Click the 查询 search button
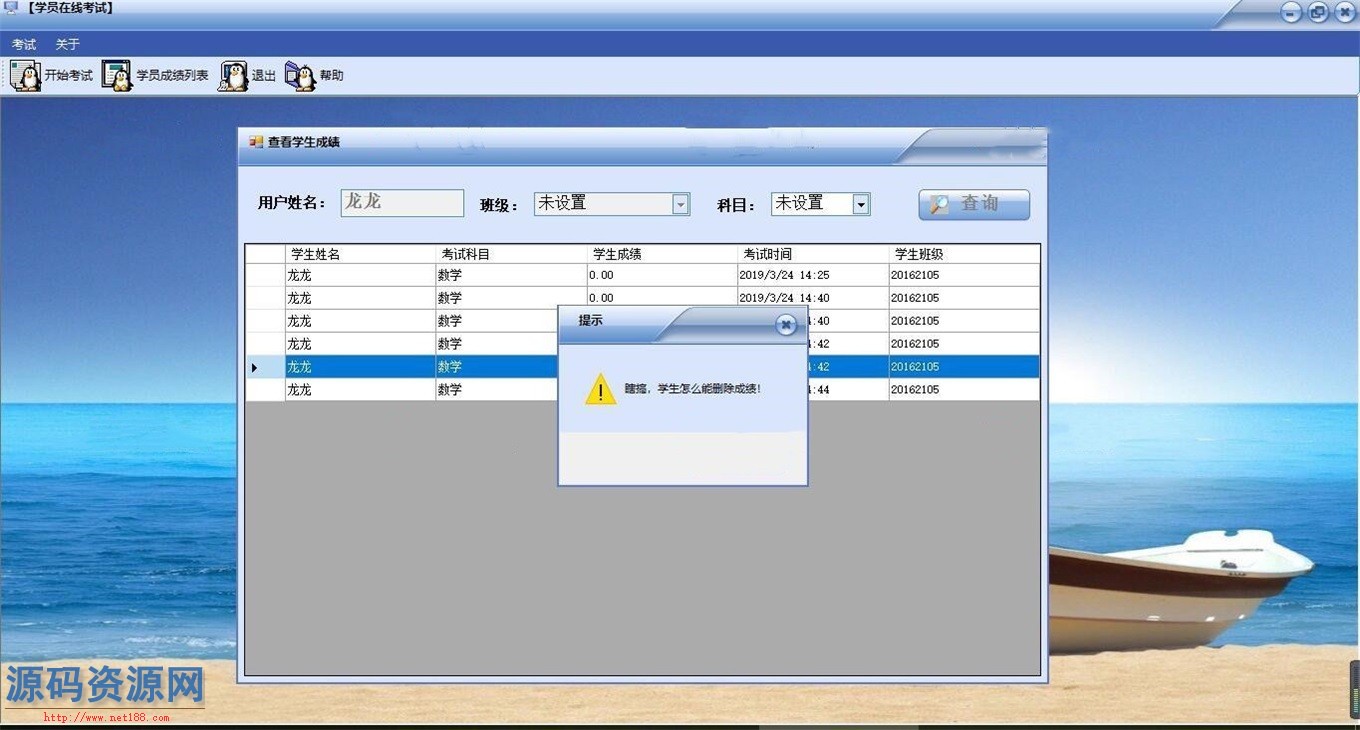 (x=973, y=204)
